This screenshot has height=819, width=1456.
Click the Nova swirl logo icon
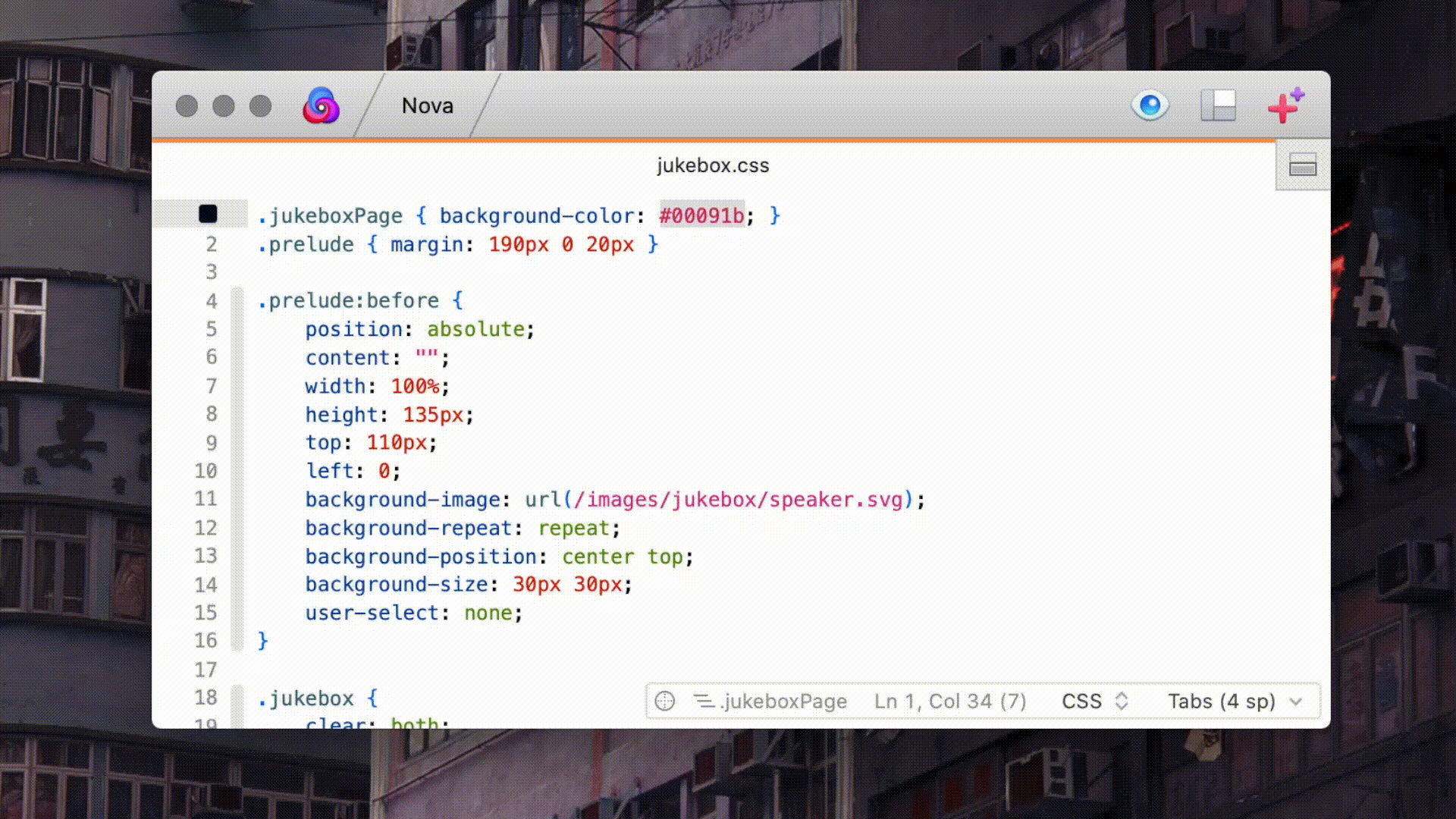coord(321,105)
